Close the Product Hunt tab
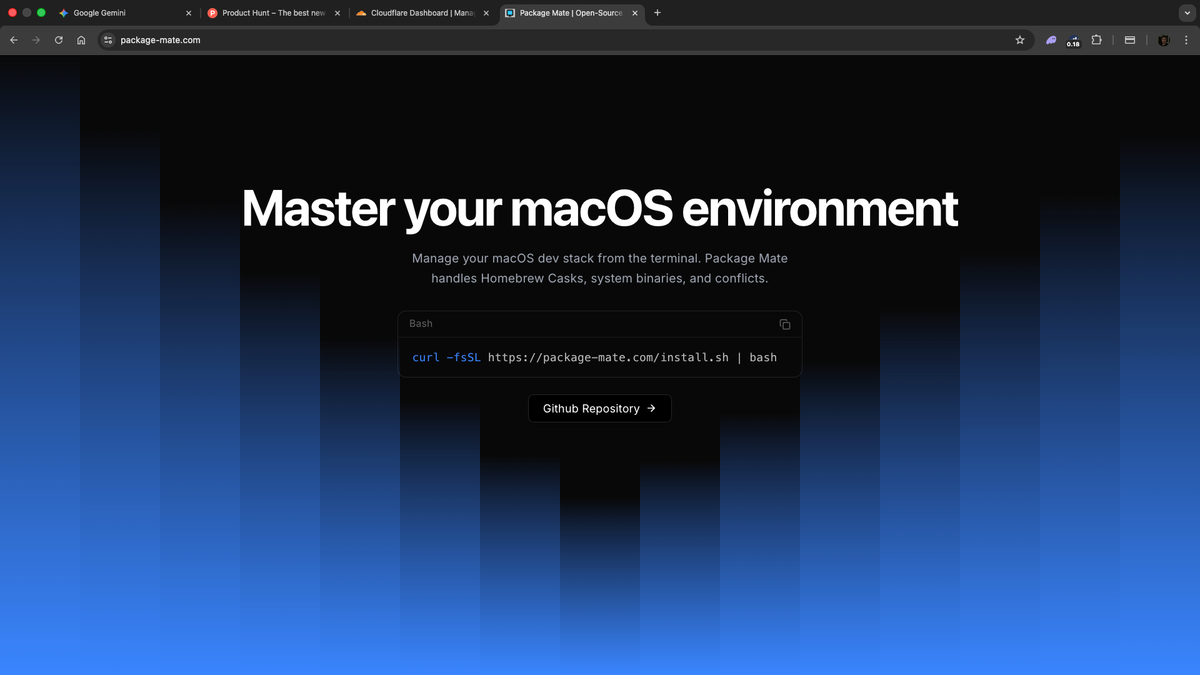This screenshot has width=1200, height=675. 337,13
